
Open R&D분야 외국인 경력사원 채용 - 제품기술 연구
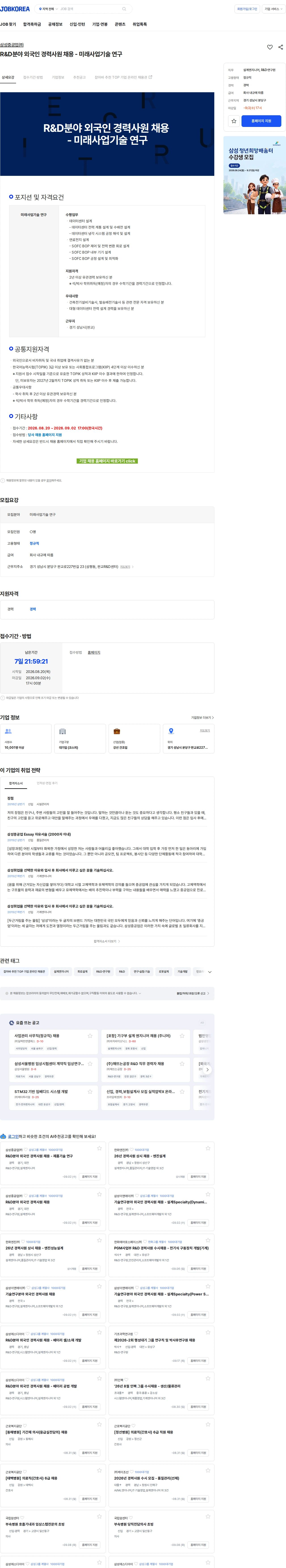click(39, 1156)
